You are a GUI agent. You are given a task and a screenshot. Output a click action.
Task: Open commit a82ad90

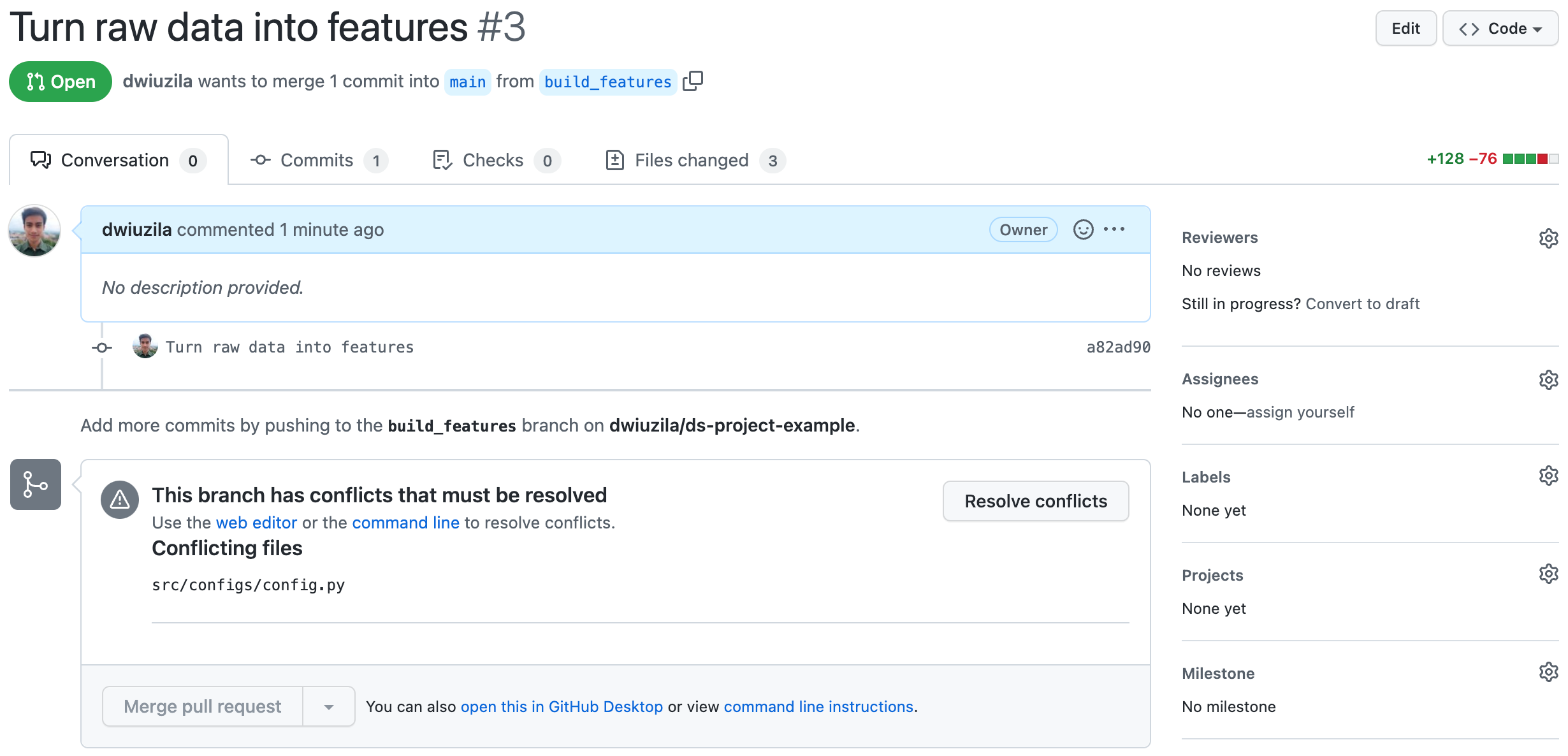point(1118,347)
